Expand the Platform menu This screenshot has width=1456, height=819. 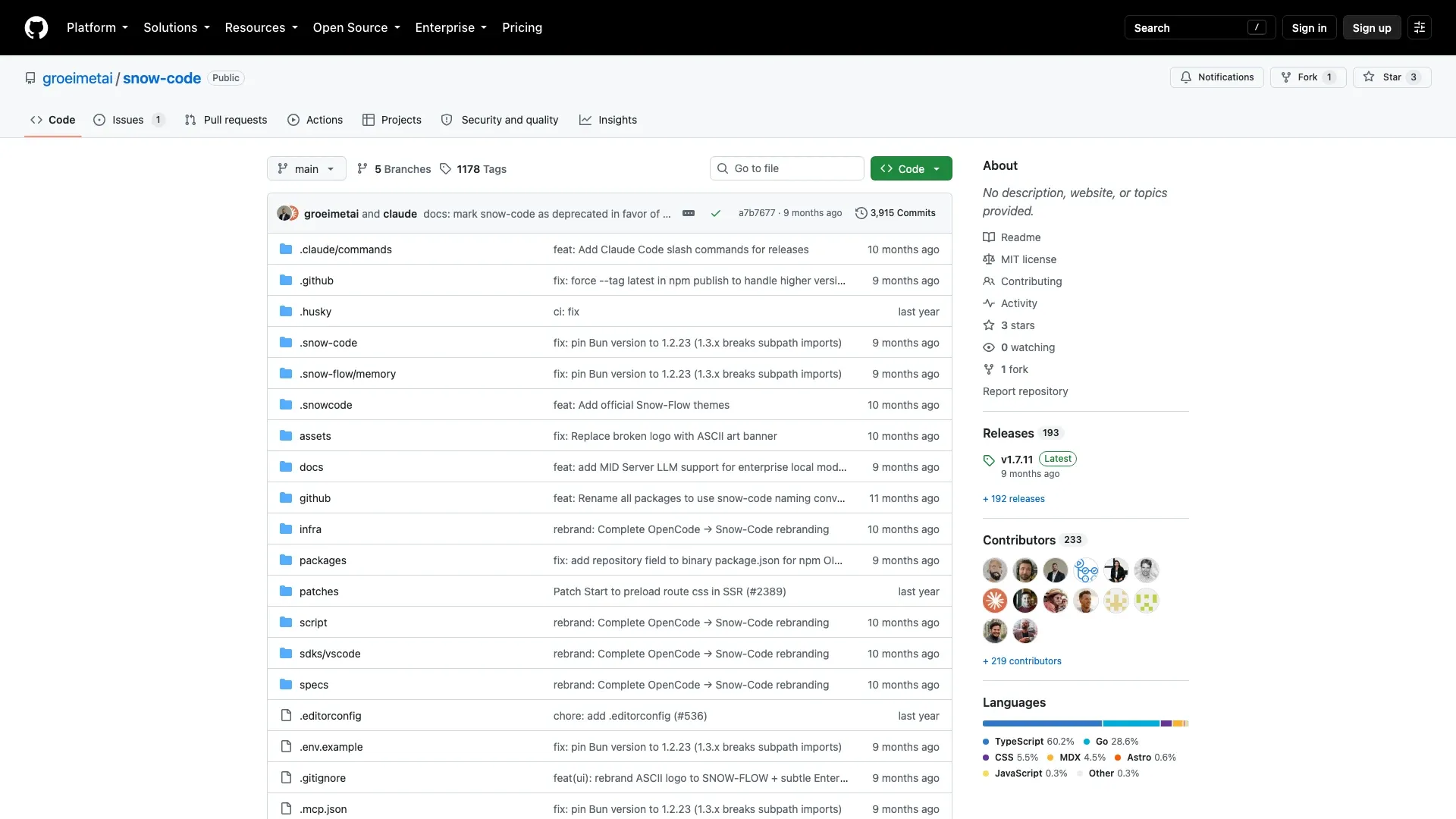click(x=97, y=27)
